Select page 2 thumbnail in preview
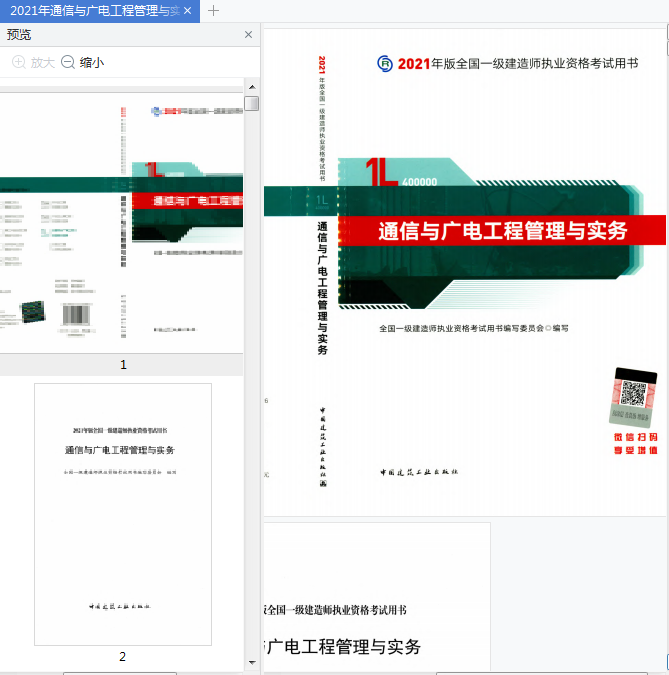The height and width of the screenshot is (675, 669). pyautogui.click(x=123, y=514)
